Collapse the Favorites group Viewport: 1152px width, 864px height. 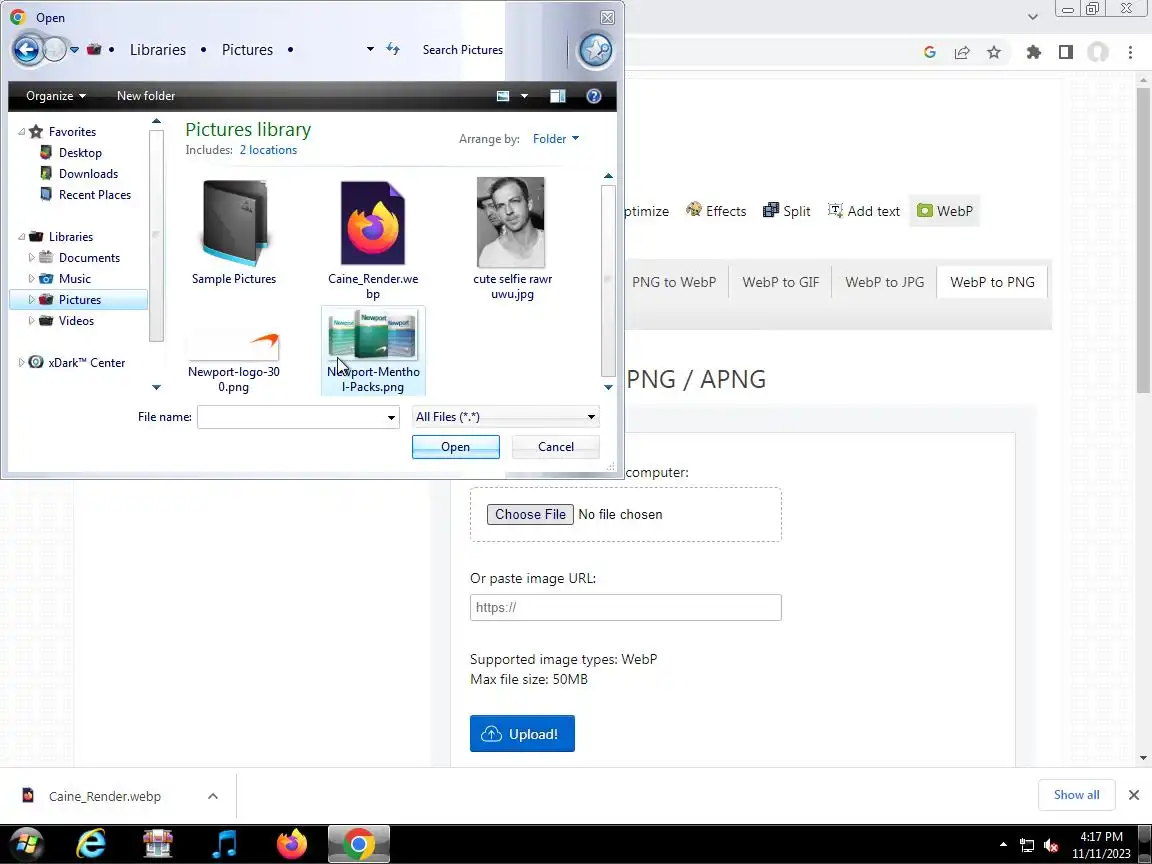click(21, 132)
